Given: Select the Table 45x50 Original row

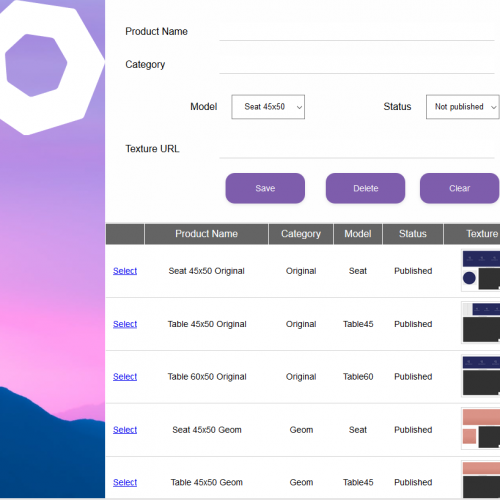Looking at the screenshot, I should pyautogui.click(x=125, y=324).
